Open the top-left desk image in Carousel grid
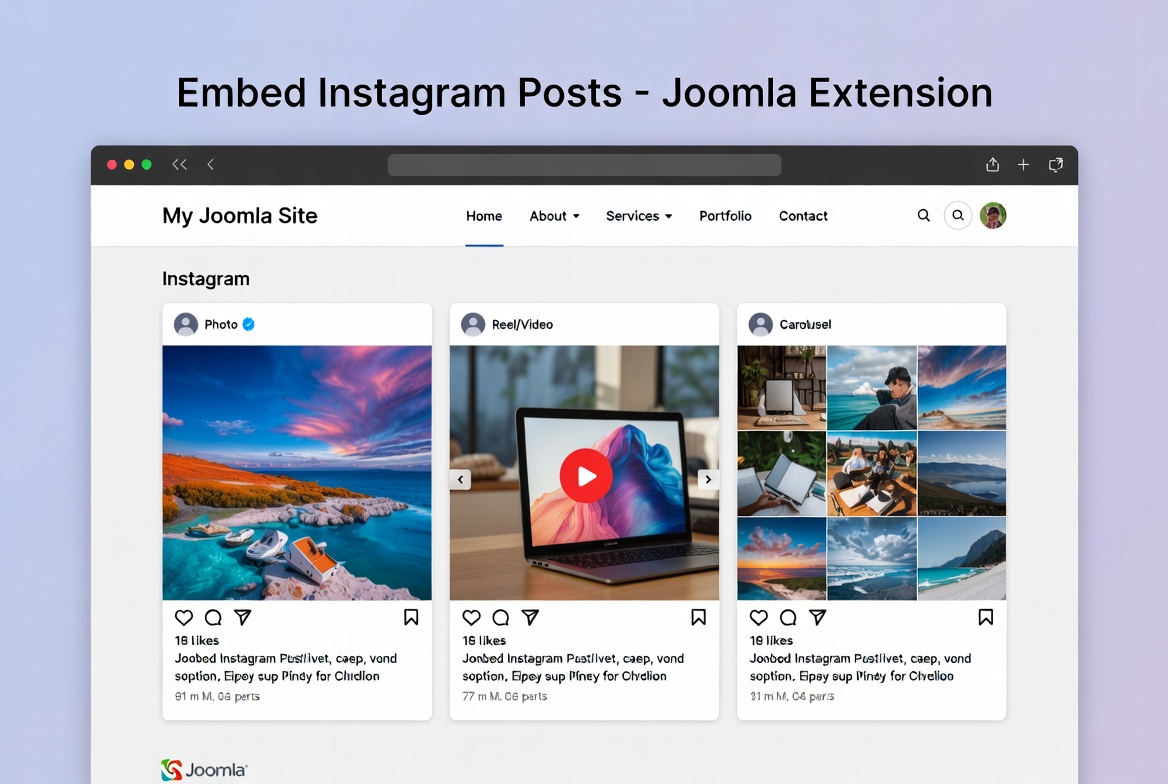Screen dimensions: 1168x784 point(781,388)
